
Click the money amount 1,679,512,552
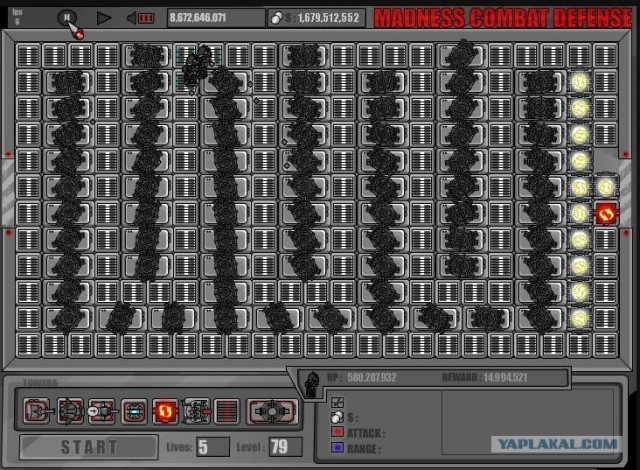coord(329,18)
